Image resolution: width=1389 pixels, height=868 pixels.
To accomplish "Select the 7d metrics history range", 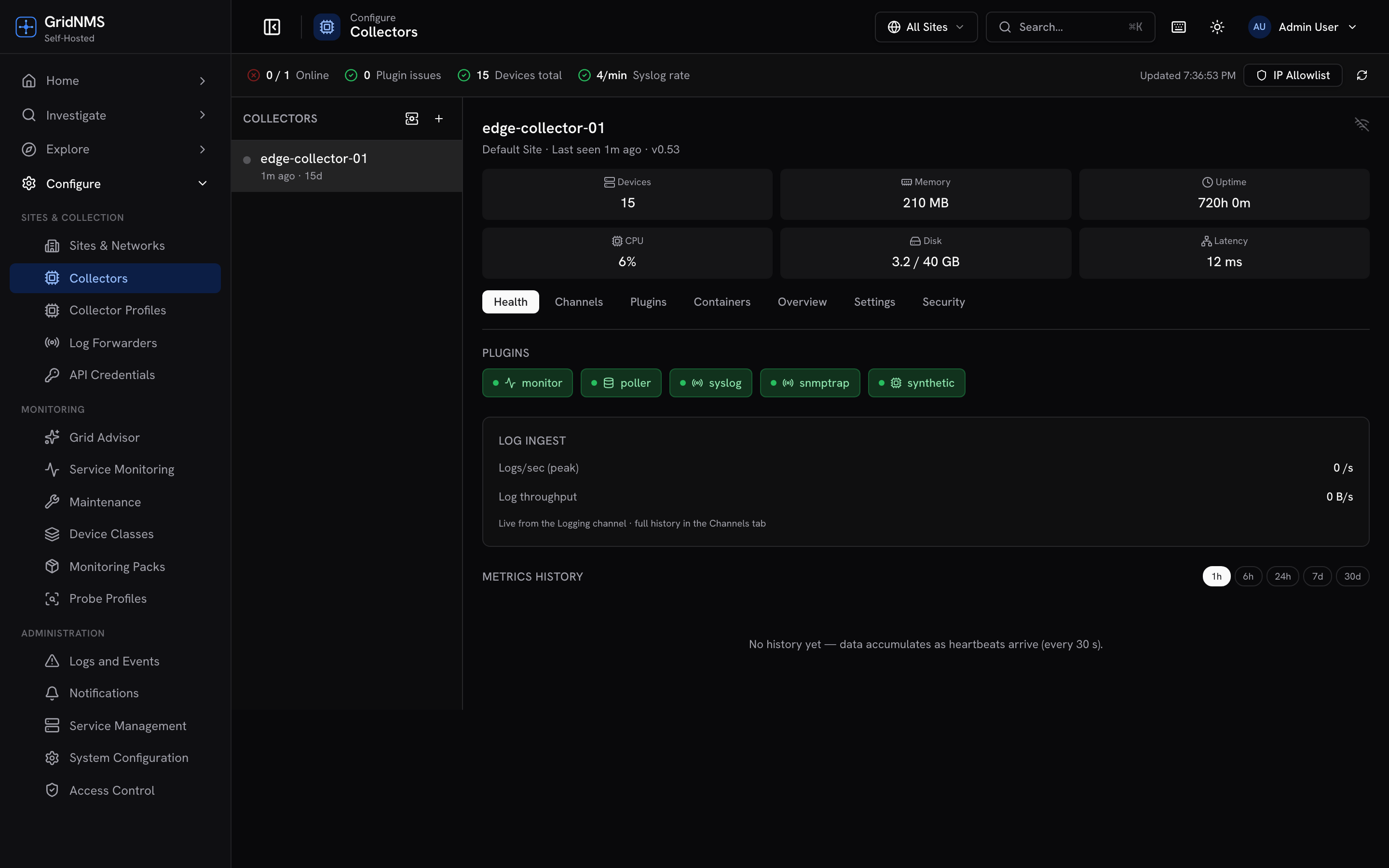I will pyautogui.click(x=1317, y=576).
